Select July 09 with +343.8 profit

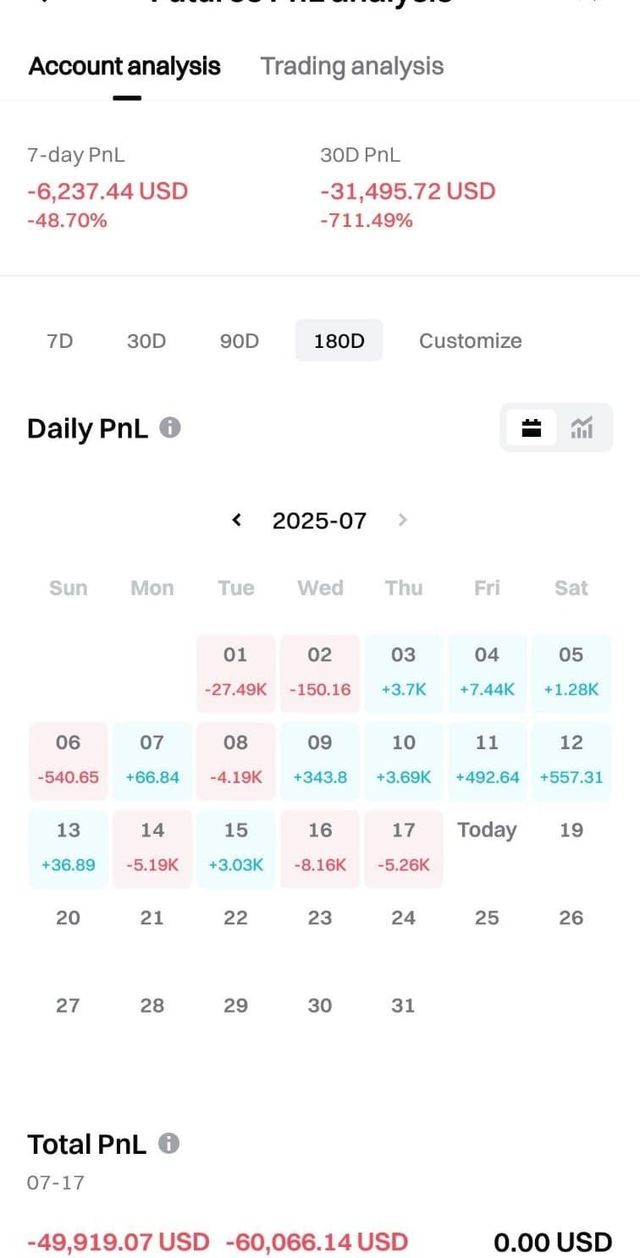point(320,759)
